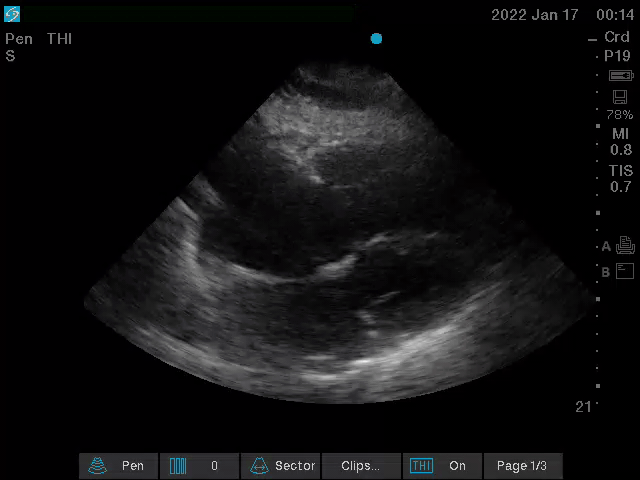Toggle the THI On setting
Image resolution: width=640 pixels, height=480 pixels.
[457, 466]
